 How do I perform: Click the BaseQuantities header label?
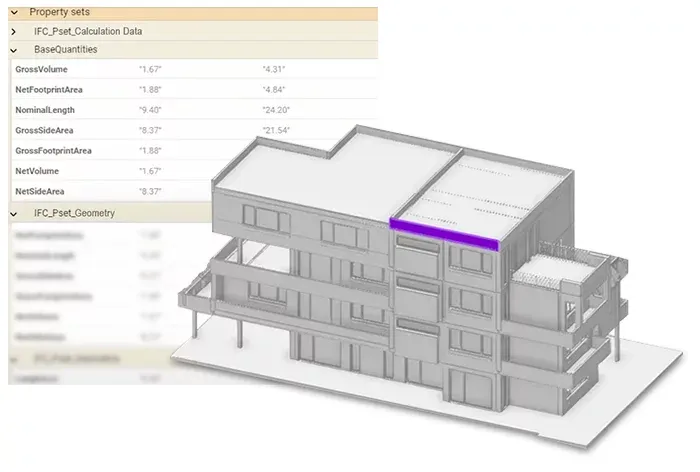(x=66, y=50)
